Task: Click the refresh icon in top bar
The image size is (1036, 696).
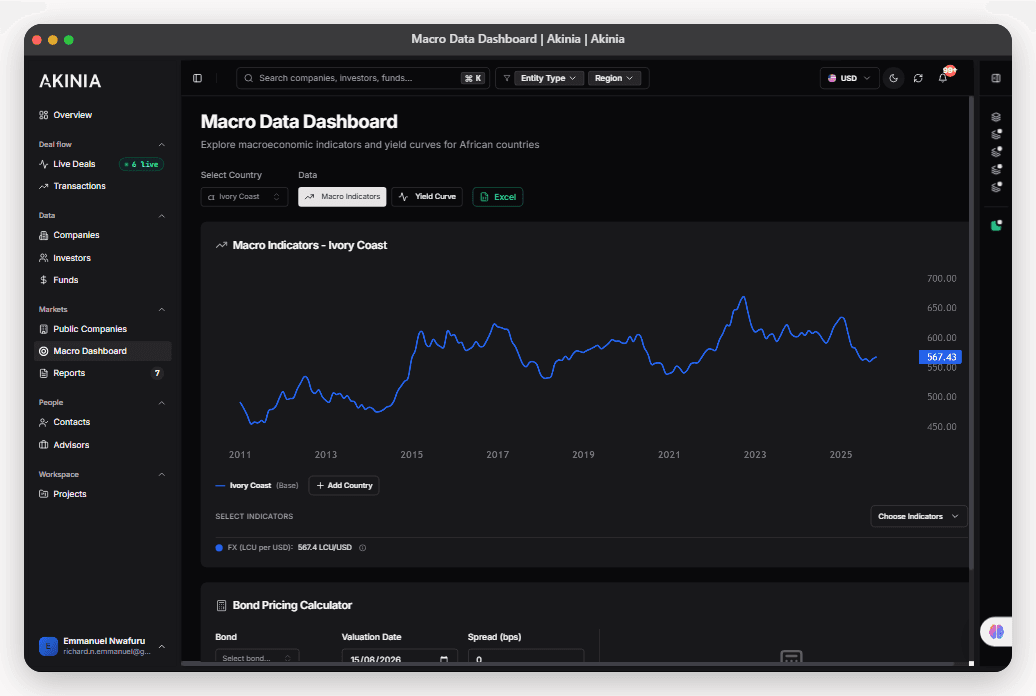Action: click(918, 78)
